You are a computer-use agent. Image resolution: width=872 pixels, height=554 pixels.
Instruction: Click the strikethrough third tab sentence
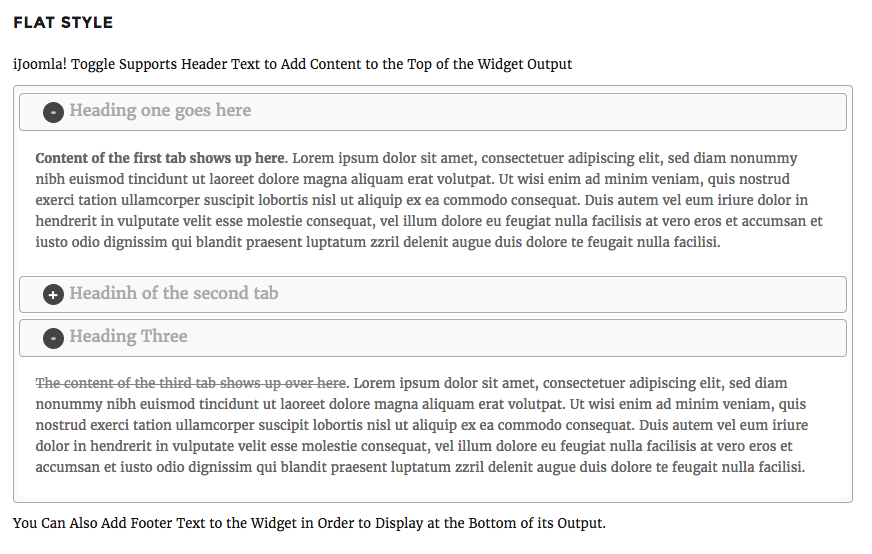191,383
